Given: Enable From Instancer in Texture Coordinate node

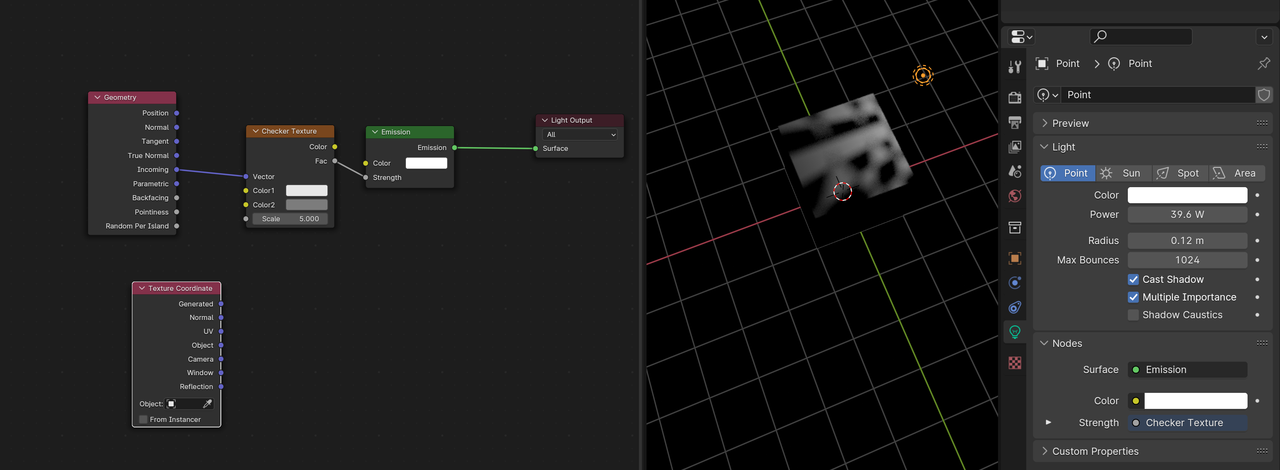Looking at the screenshot, I should click(143, 419).
